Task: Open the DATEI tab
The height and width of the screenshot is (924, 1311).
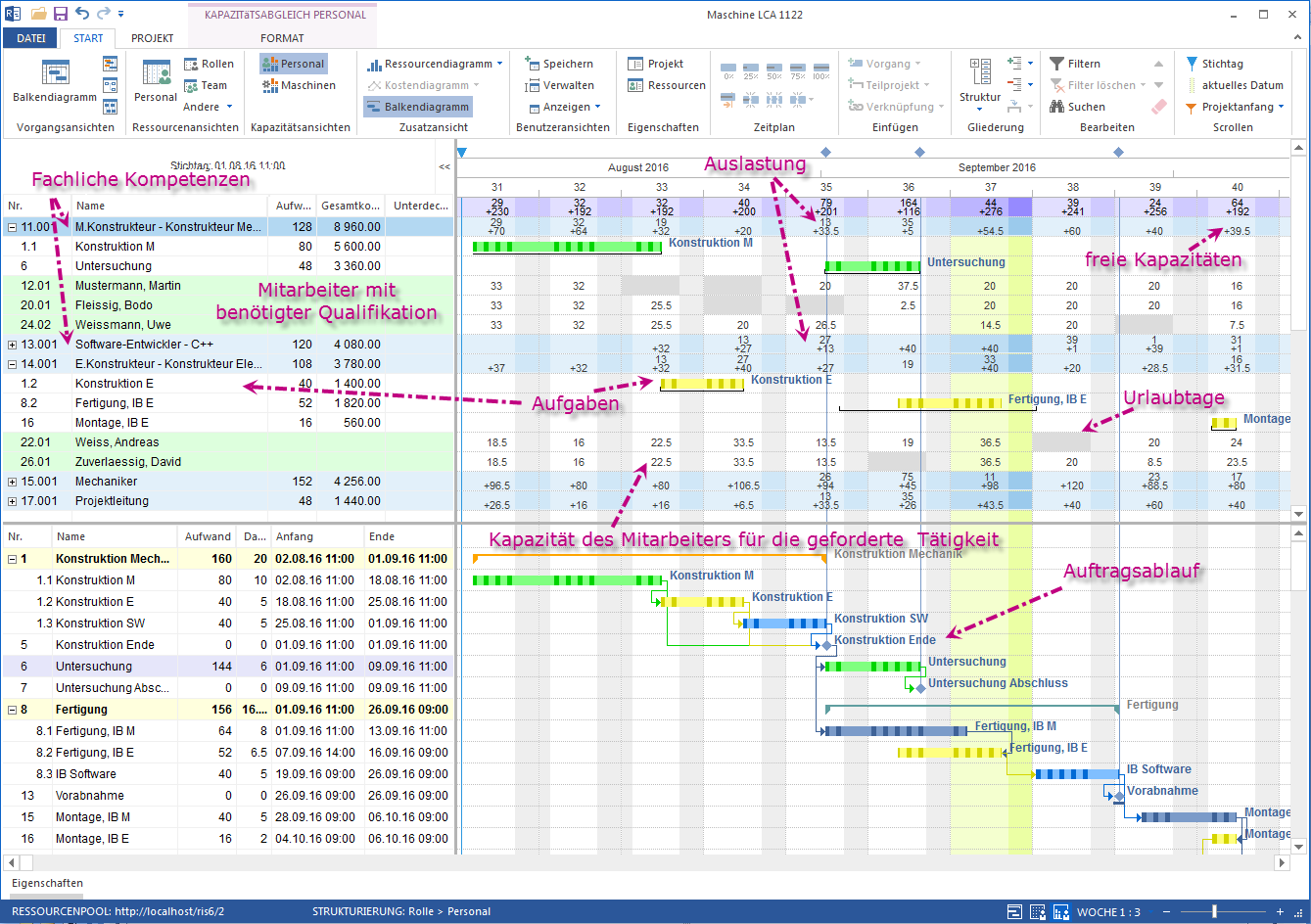Action: (31, 38)
